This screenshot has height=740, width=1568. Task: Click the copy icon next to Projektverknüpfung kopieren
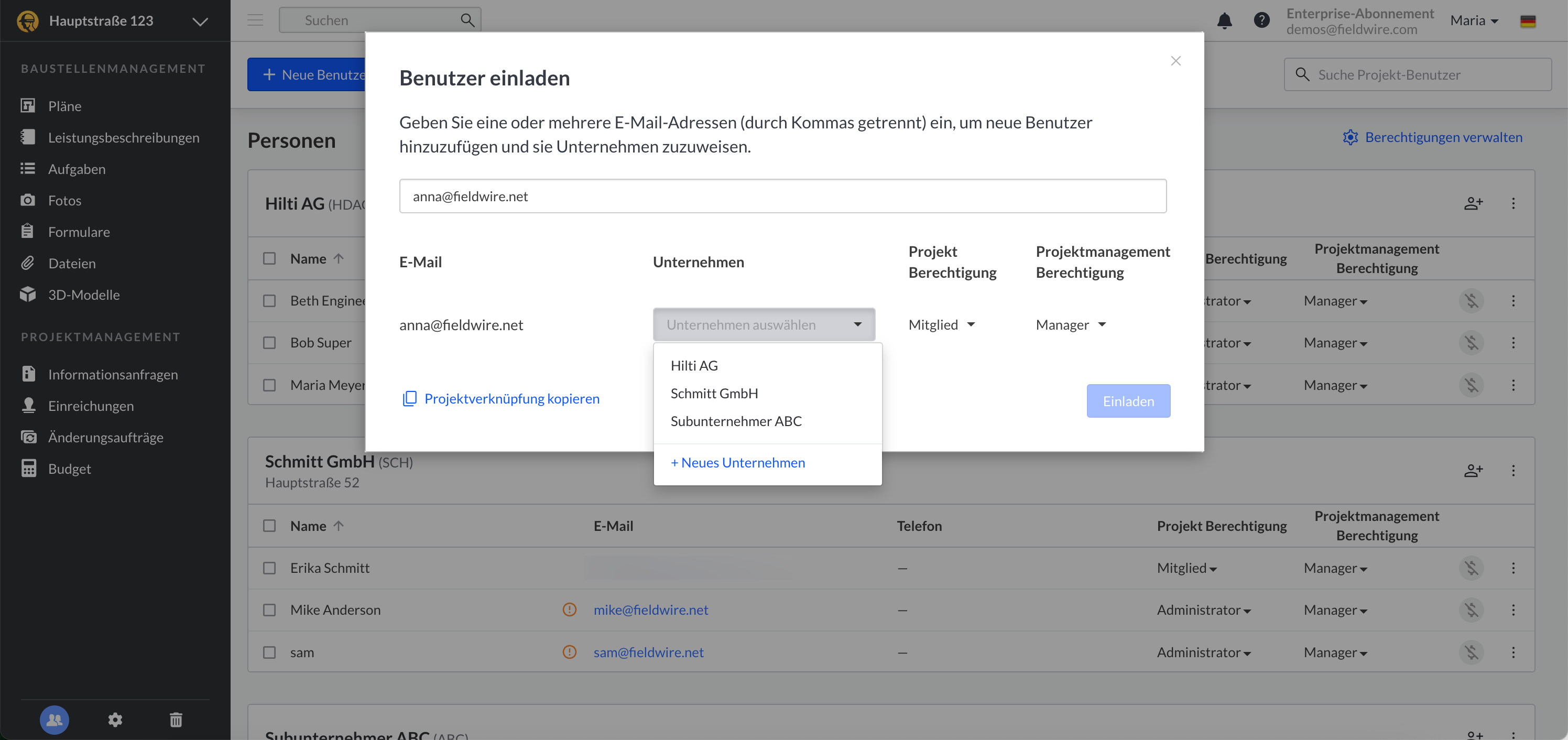tap(410, 399)
